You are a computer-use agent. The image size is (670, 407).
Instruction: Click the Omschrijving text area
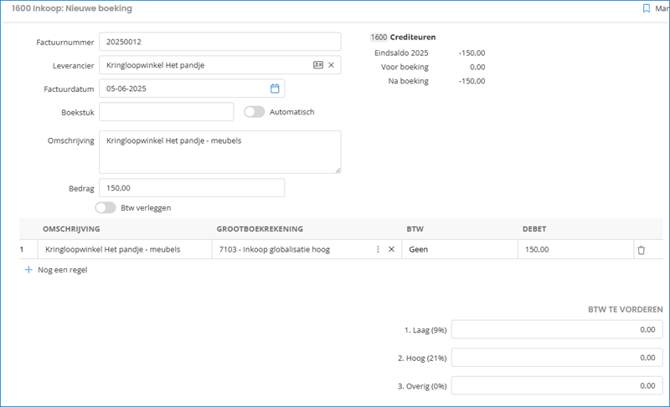click(219, 151)
